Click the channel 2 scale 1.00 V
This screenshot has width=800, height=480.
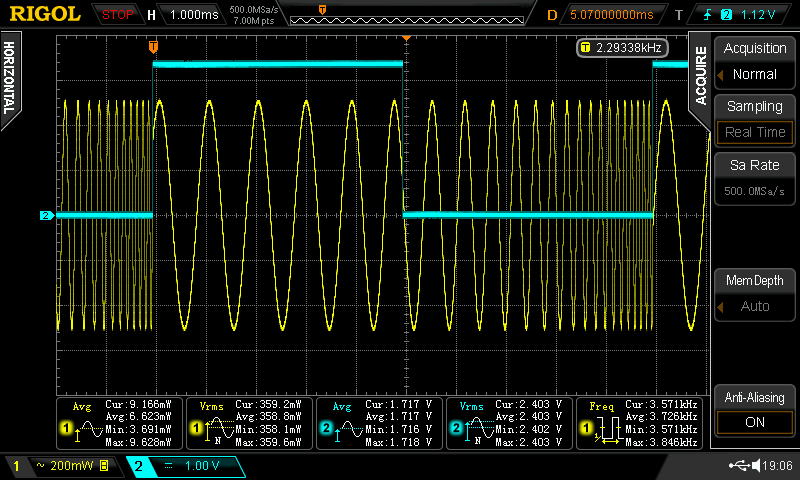[202, 466]
